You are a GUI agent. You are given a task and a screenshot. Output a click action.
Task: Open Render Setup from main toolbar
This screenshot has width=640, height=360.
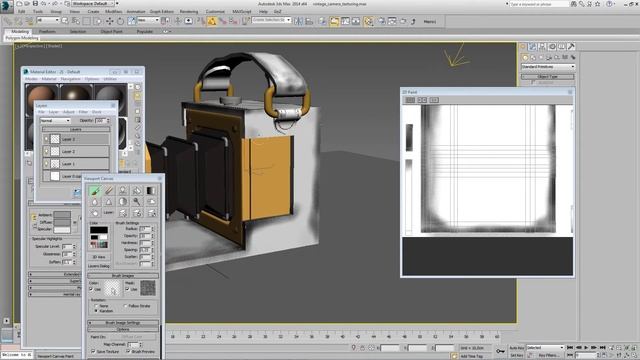tap(381, 21)
